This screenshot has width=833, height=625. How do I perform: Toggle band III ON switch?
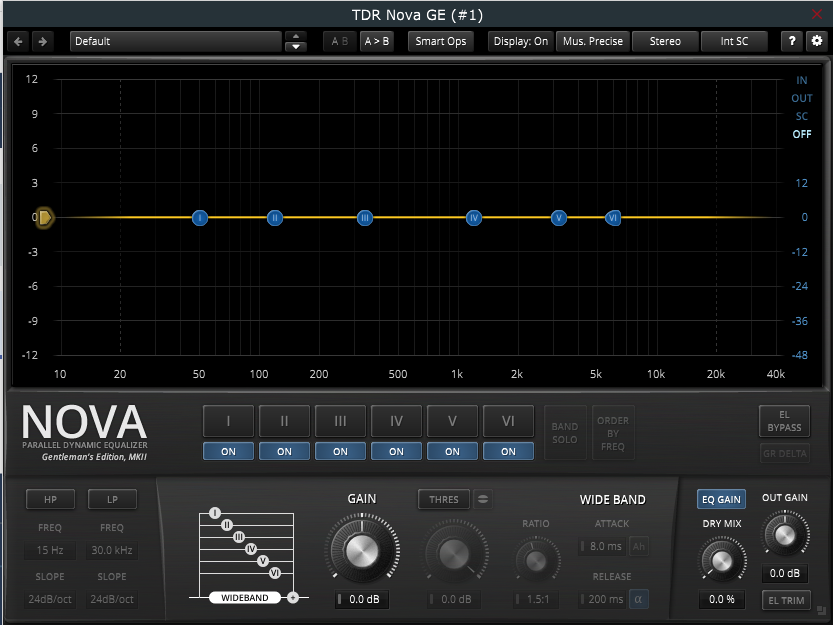341,451
